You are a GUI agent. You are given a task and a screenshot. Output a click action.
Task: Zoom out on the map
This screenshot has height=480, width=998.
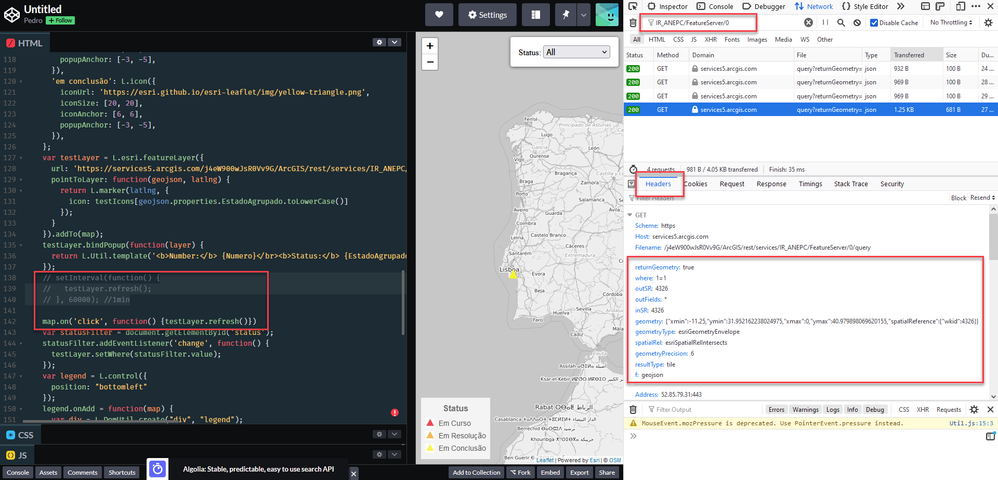point(430,62)
